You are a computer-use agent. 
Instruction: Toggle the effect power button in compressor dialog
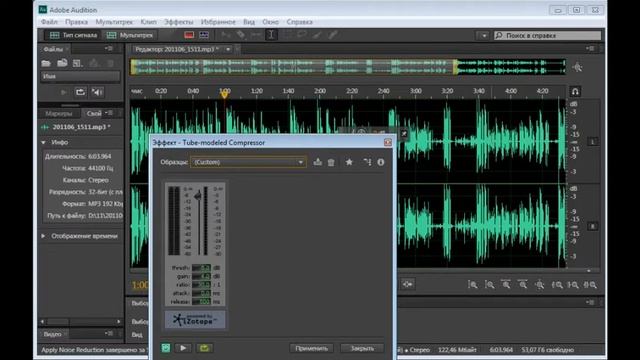coord(166,348)
